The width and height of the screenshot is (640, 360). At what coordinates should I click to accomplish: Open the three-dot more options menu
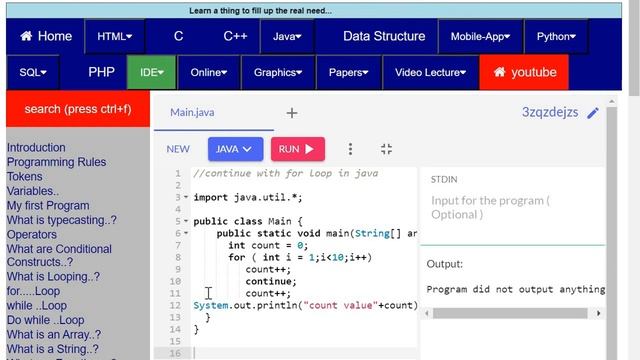tap(350, 149)
